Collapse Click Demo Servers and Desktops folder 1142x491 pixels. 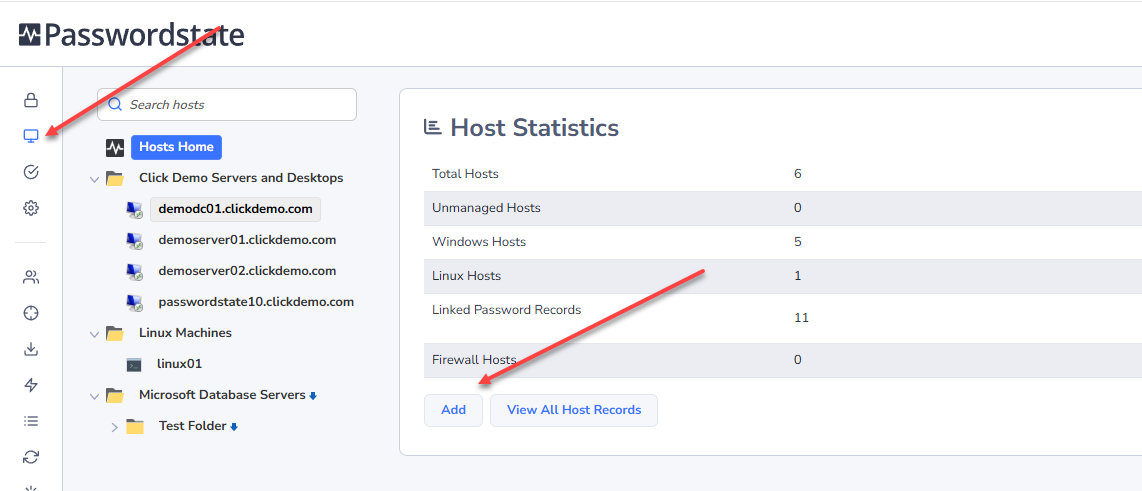click(x=94, y=178)
